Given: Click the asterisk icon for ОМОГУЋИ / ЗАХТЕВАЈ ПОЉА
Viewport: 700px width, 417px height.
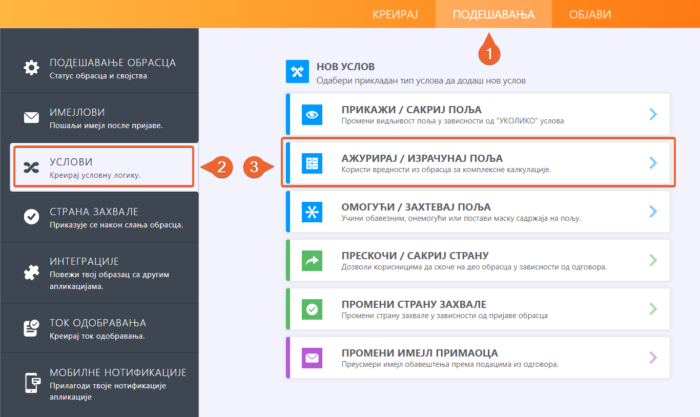Looking at the screenshot, I should [x=312, y=212].
